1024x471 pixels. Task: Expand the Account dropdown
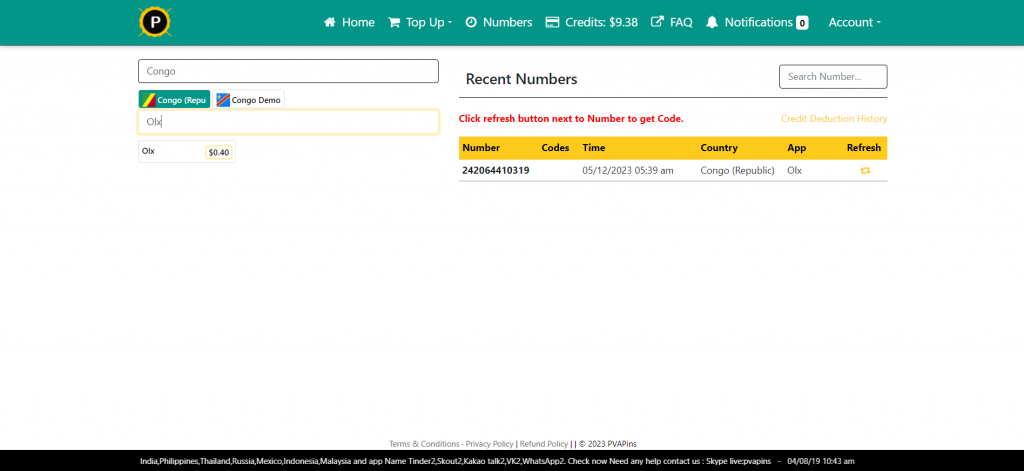pyautogui.click(x=854, y=22)
